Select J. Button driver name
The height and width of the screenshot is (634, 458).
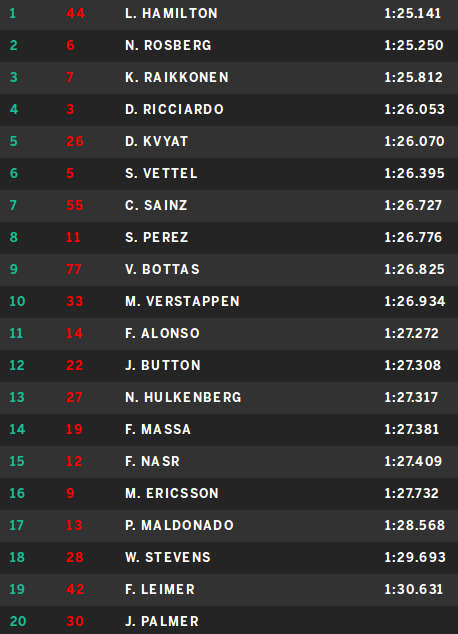tap(163, 365)
